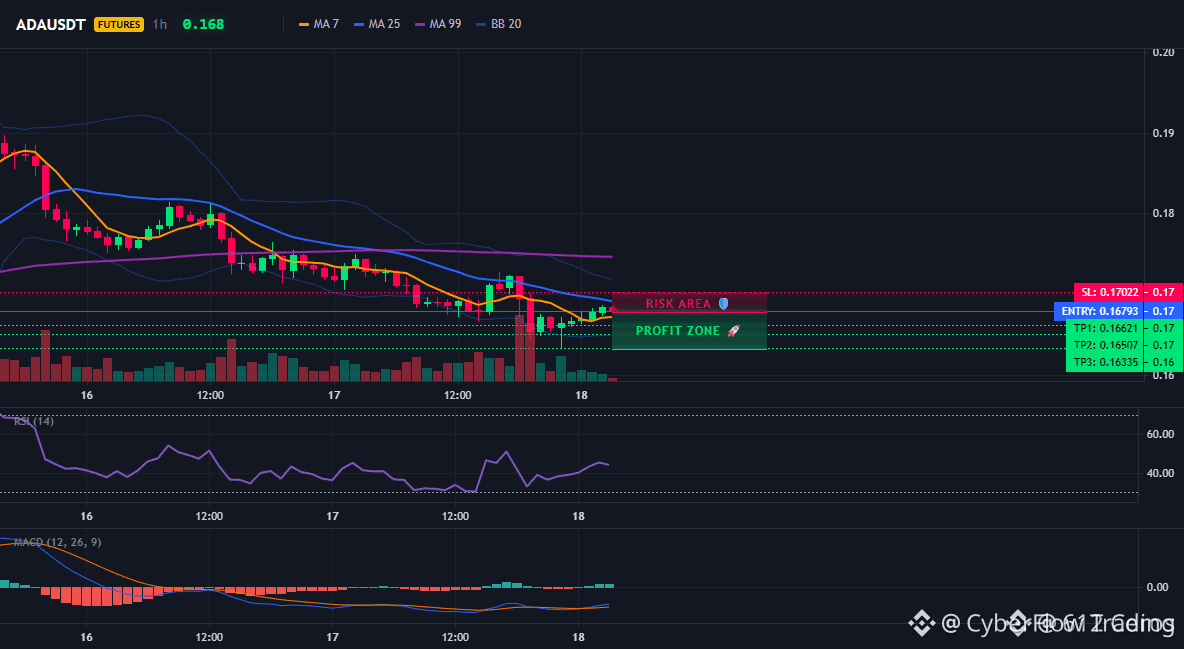Click the shield icon in RISK AREA
Screen dimensions: 1184x649
click(x=723, y=304)
